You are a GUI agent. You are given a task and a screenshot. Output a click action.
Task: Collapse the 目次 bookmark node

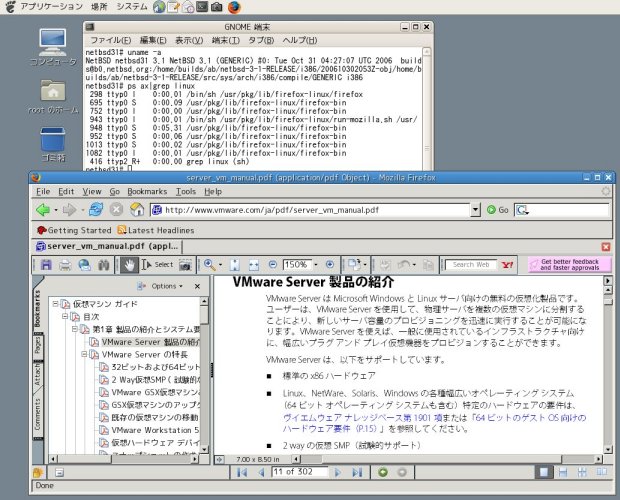coord(65,316)
